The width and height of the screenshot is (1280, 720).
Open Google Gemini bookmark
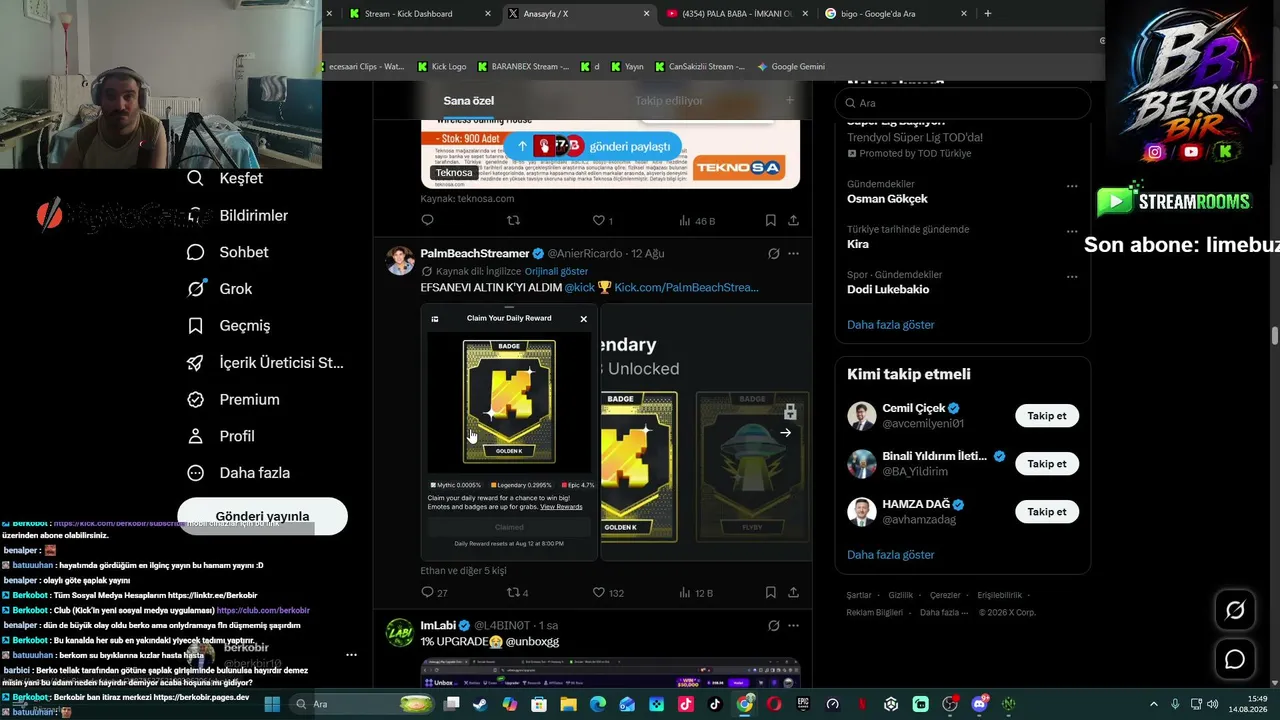pos(791,67)
